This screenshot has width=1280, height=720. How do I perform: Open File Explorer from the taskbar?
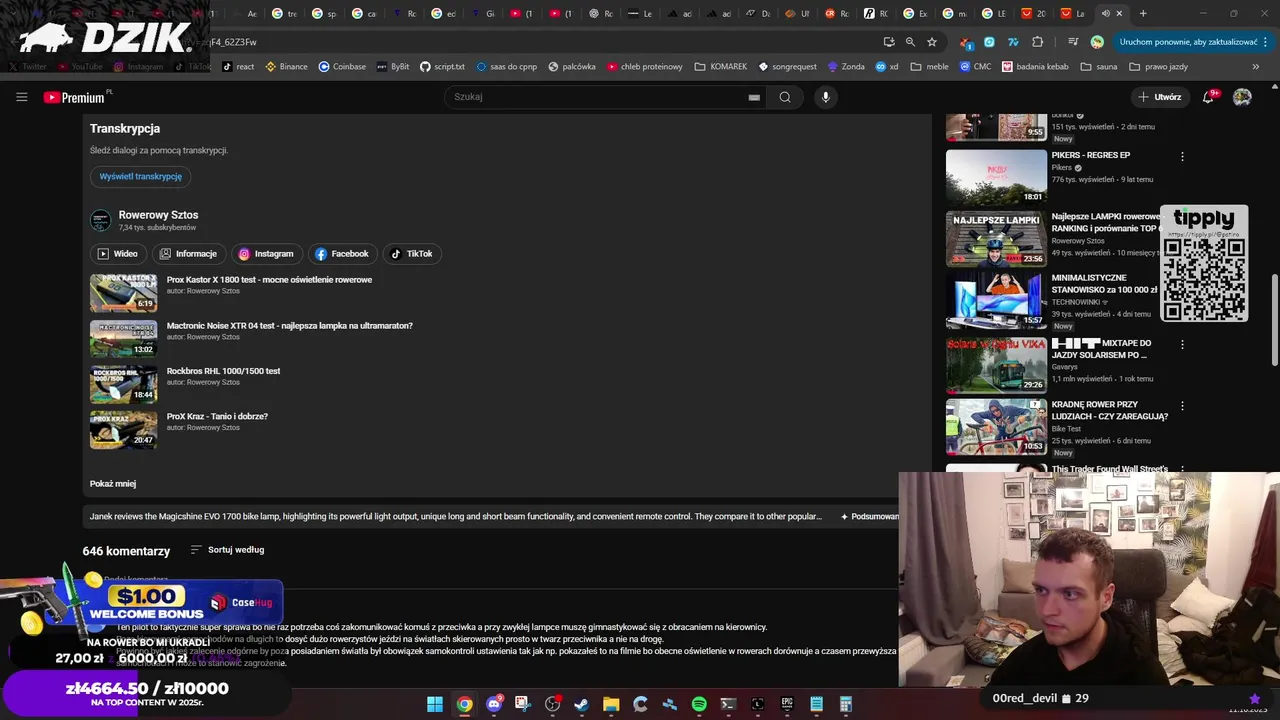(611, 704)
